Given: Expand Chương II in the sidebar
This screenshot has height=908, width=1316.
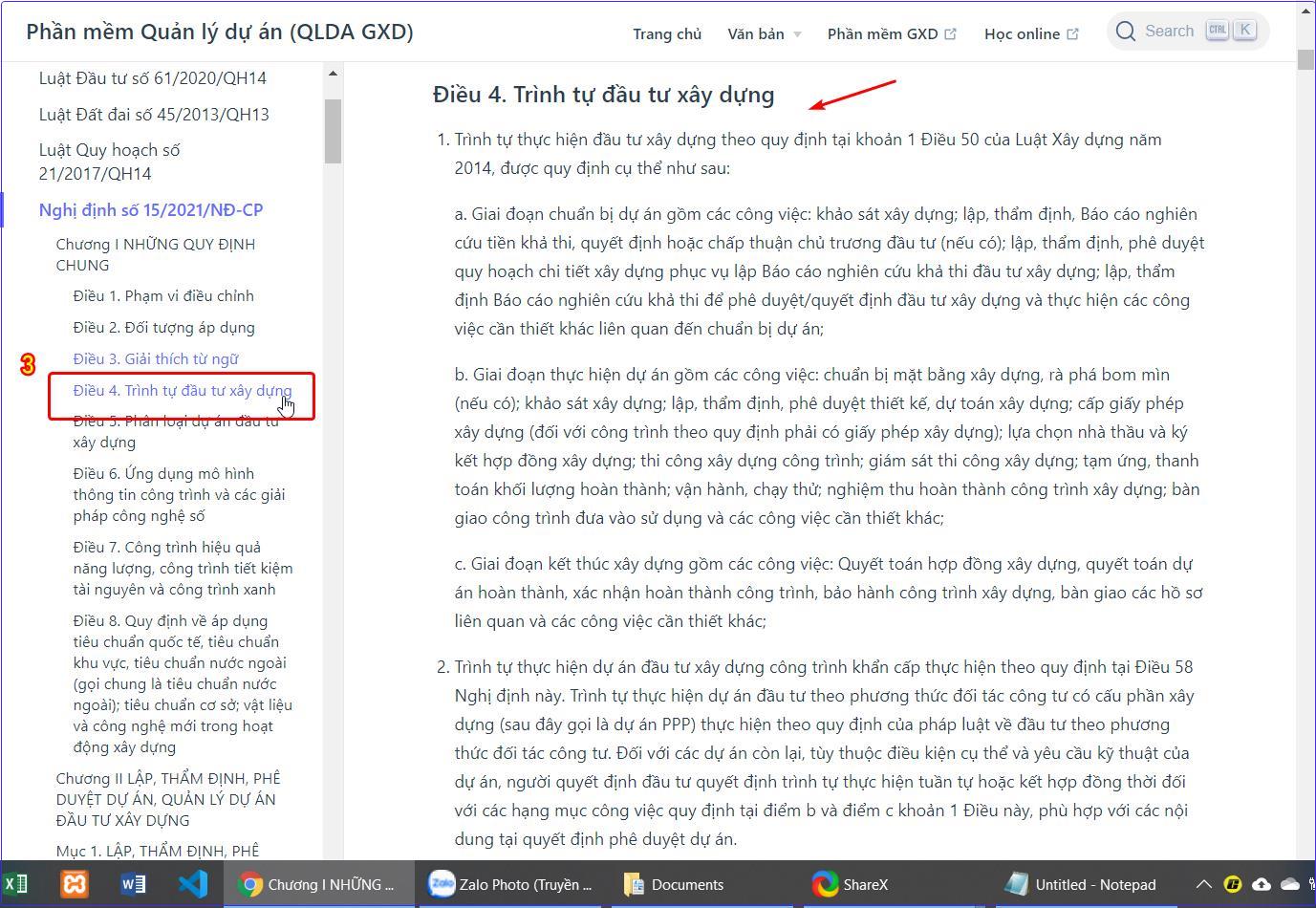Looking at the screenshot, I should click(x=167, y=799).
